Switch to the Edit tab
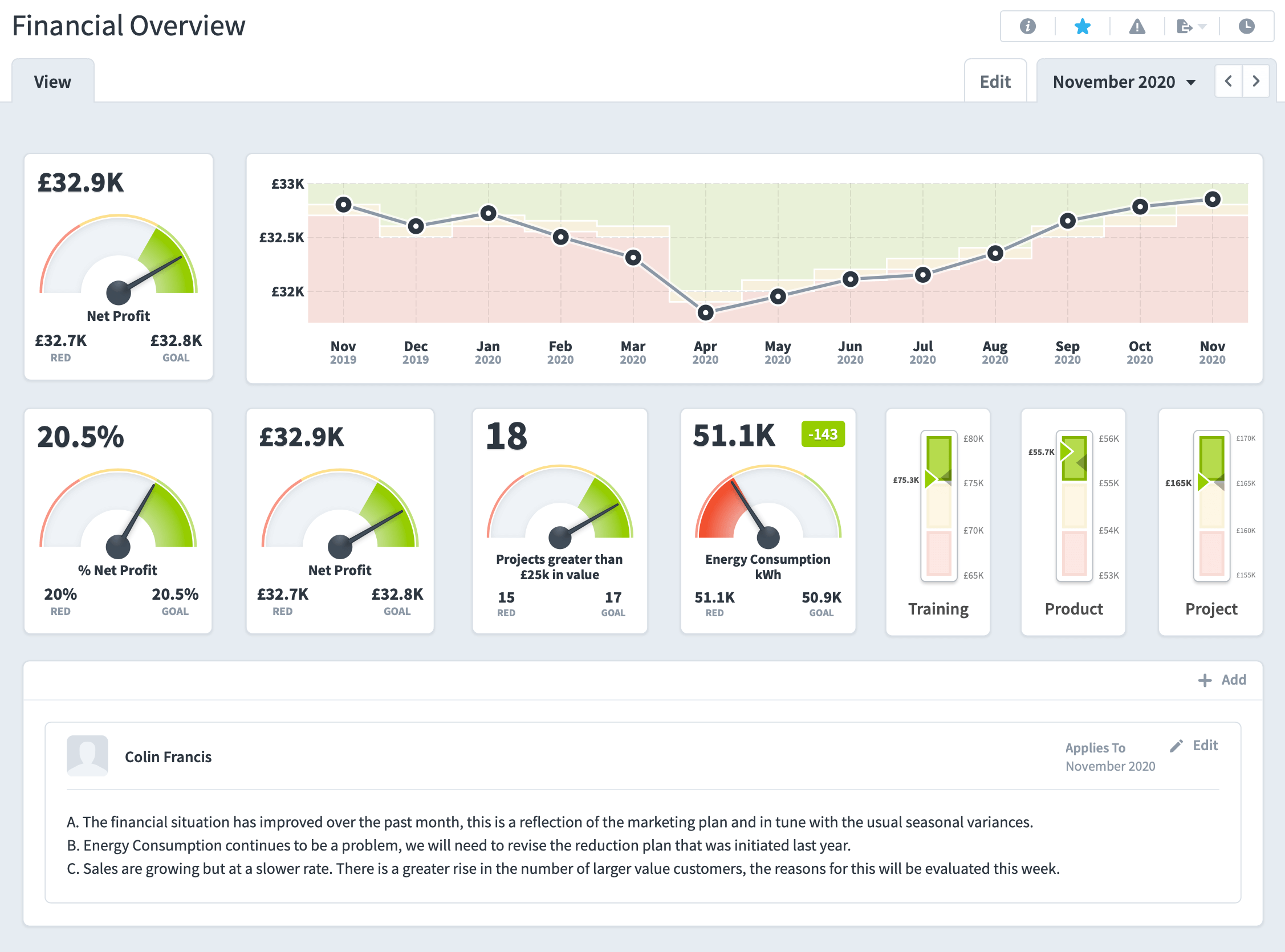 [x=995, y=82]
